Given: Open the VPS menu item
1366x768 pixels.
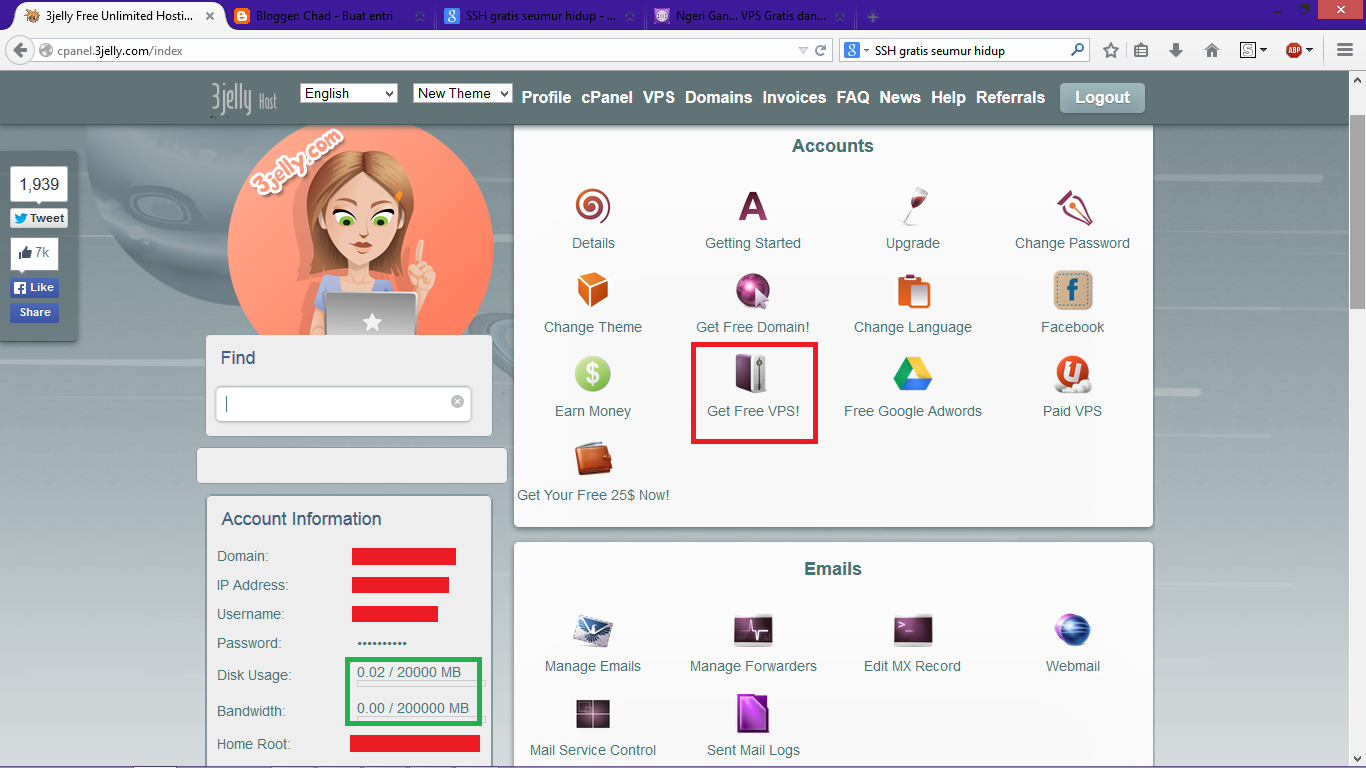Looking at the screenshot, I should (659, 97).
